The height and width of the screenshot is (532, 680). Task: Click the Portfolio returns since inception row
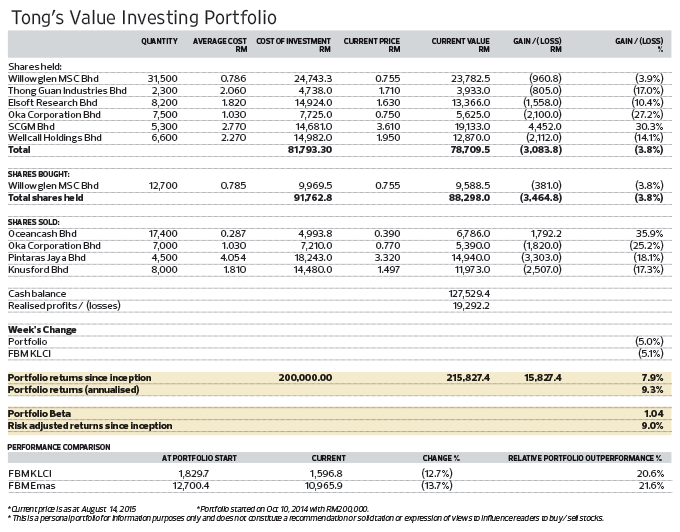340,378
